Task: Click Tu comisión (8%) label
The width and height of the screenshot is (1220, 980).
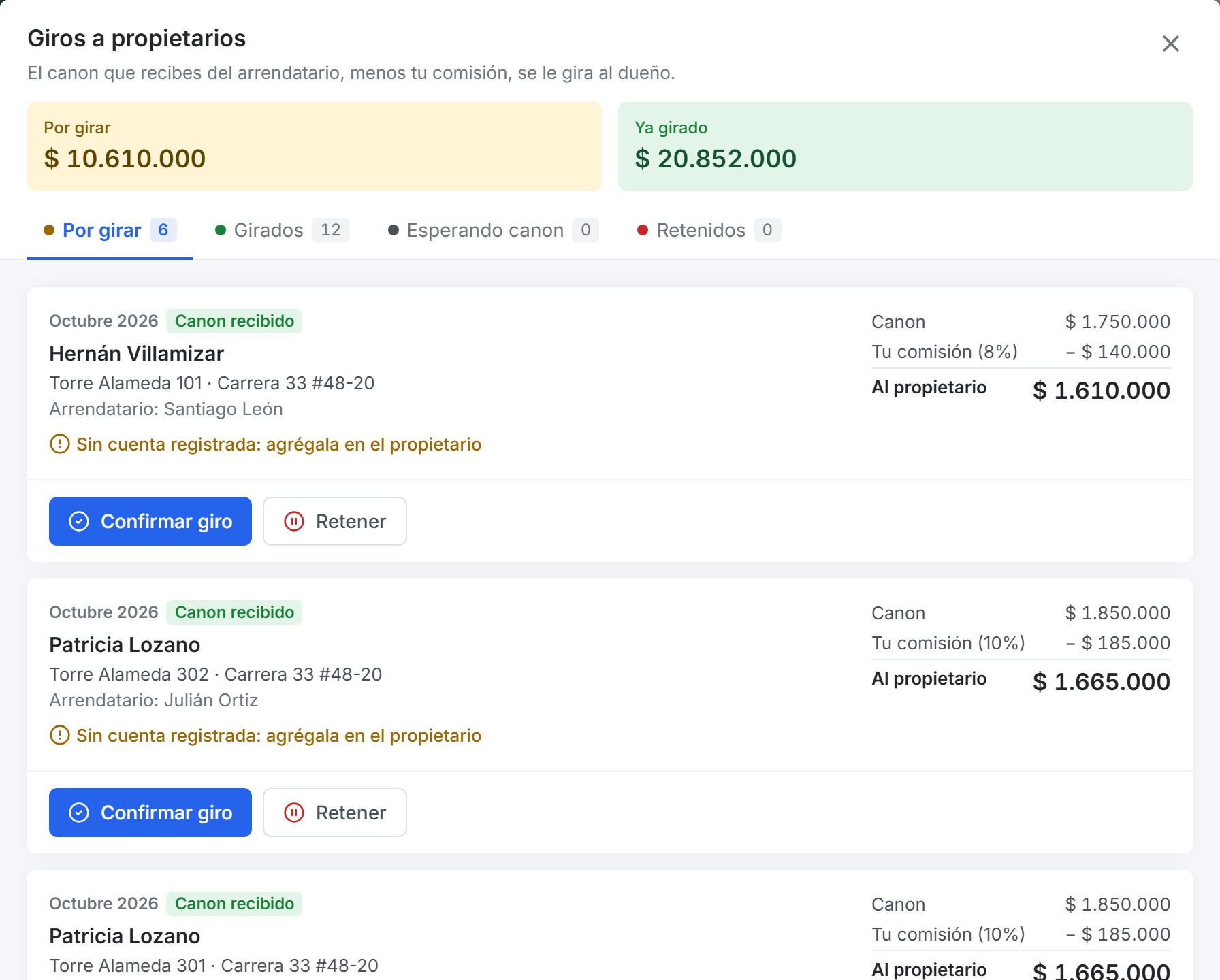Action: click(x=945, y=352)
